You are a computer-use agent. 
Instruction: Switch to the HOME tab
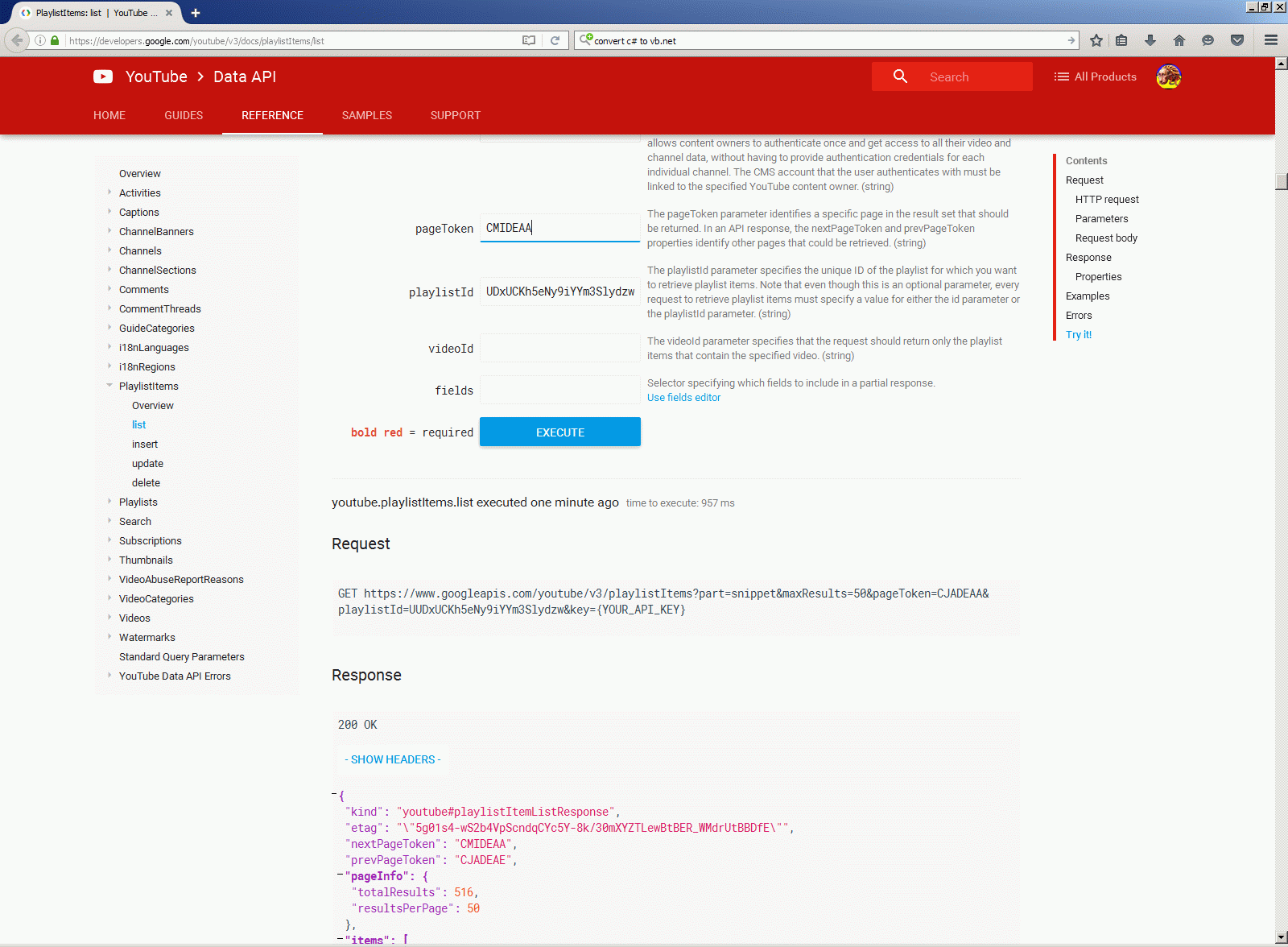coord(109,115)
